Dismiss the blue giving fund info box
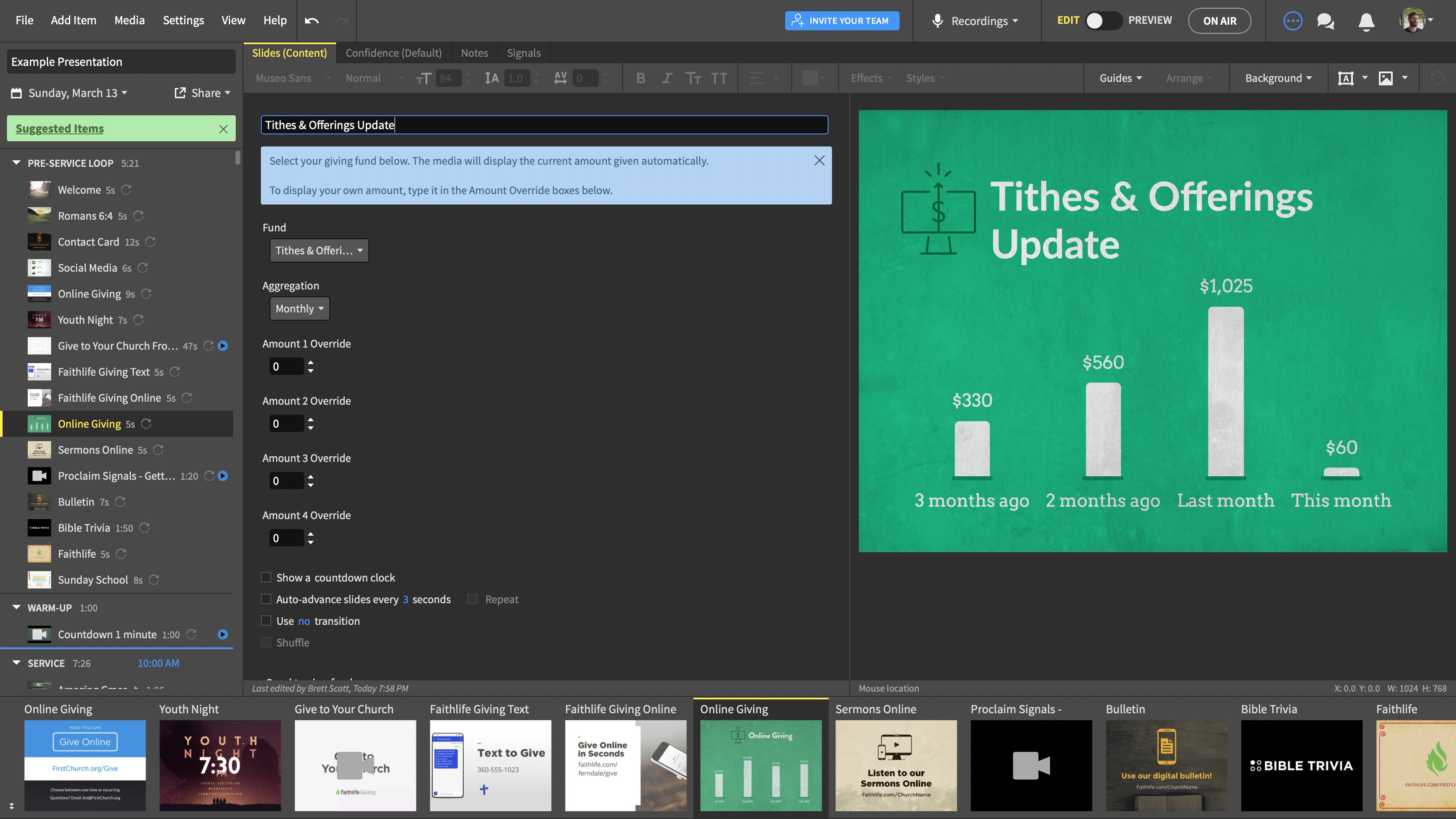 (x=819, y=161)
